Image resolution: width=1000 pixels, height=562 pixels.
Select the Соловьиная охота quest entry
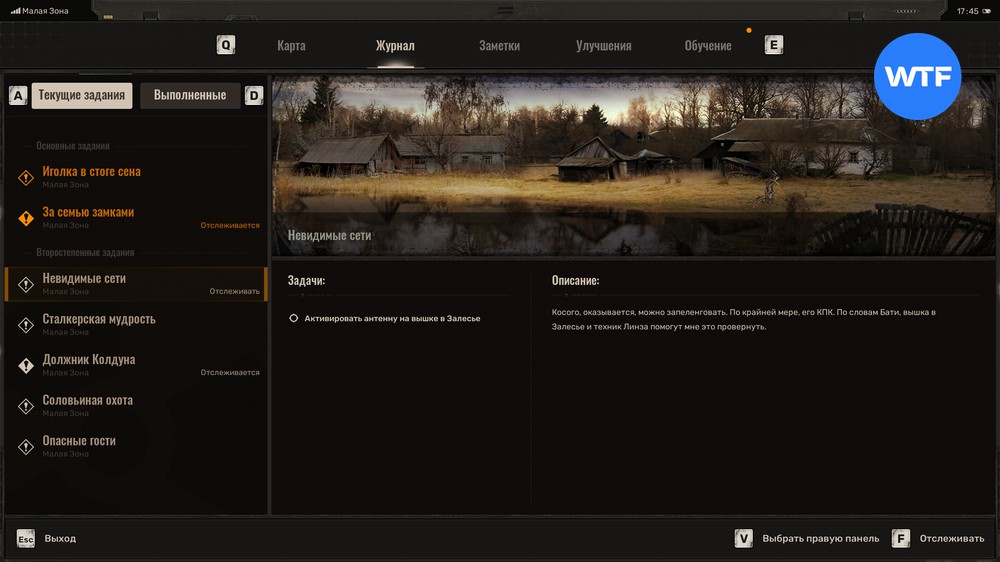[88, 401]
